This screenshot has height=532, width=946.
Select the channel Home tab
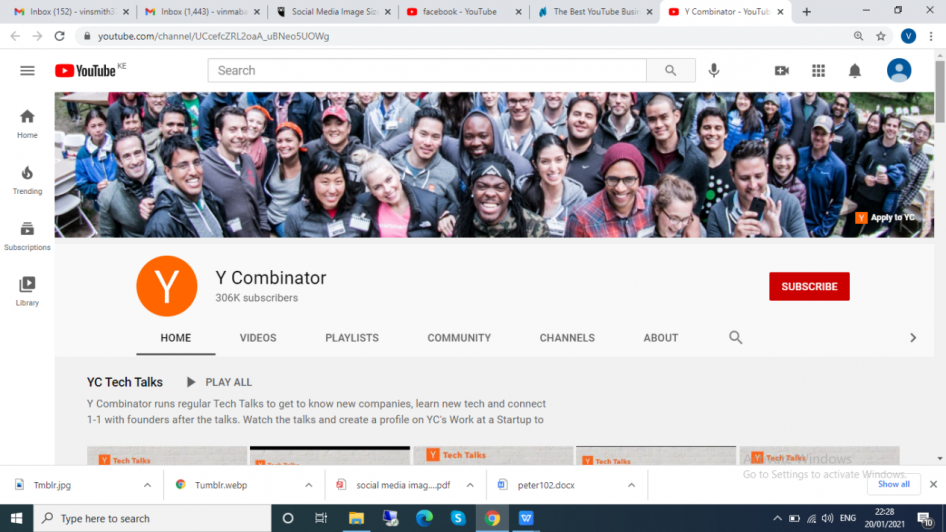pos(176,338)
